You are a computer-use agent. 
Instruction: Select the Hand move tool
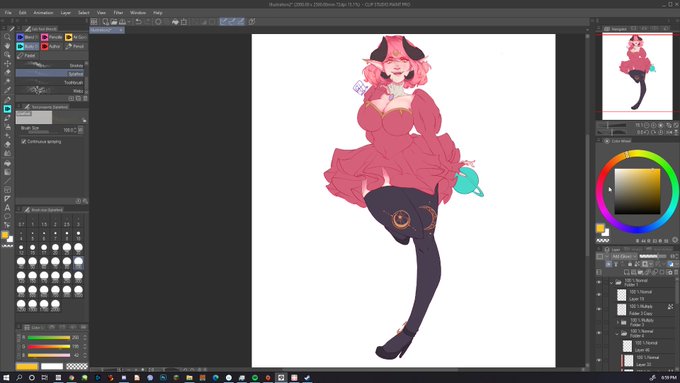coord(7,46)
